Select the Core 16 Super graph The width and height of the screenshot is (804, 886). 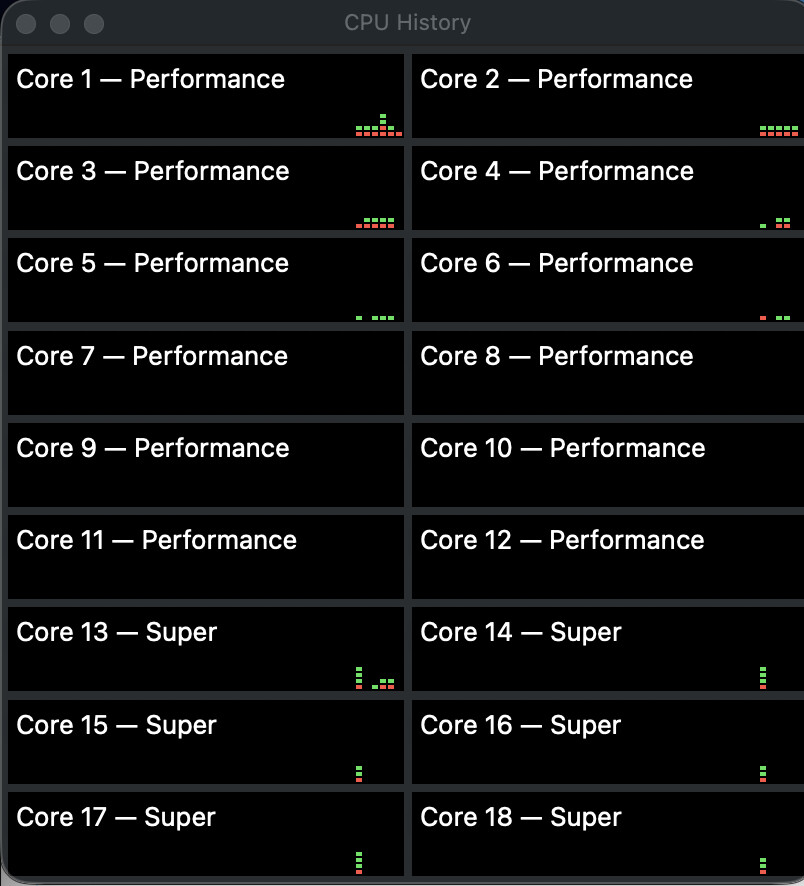[x=608, y=742]
